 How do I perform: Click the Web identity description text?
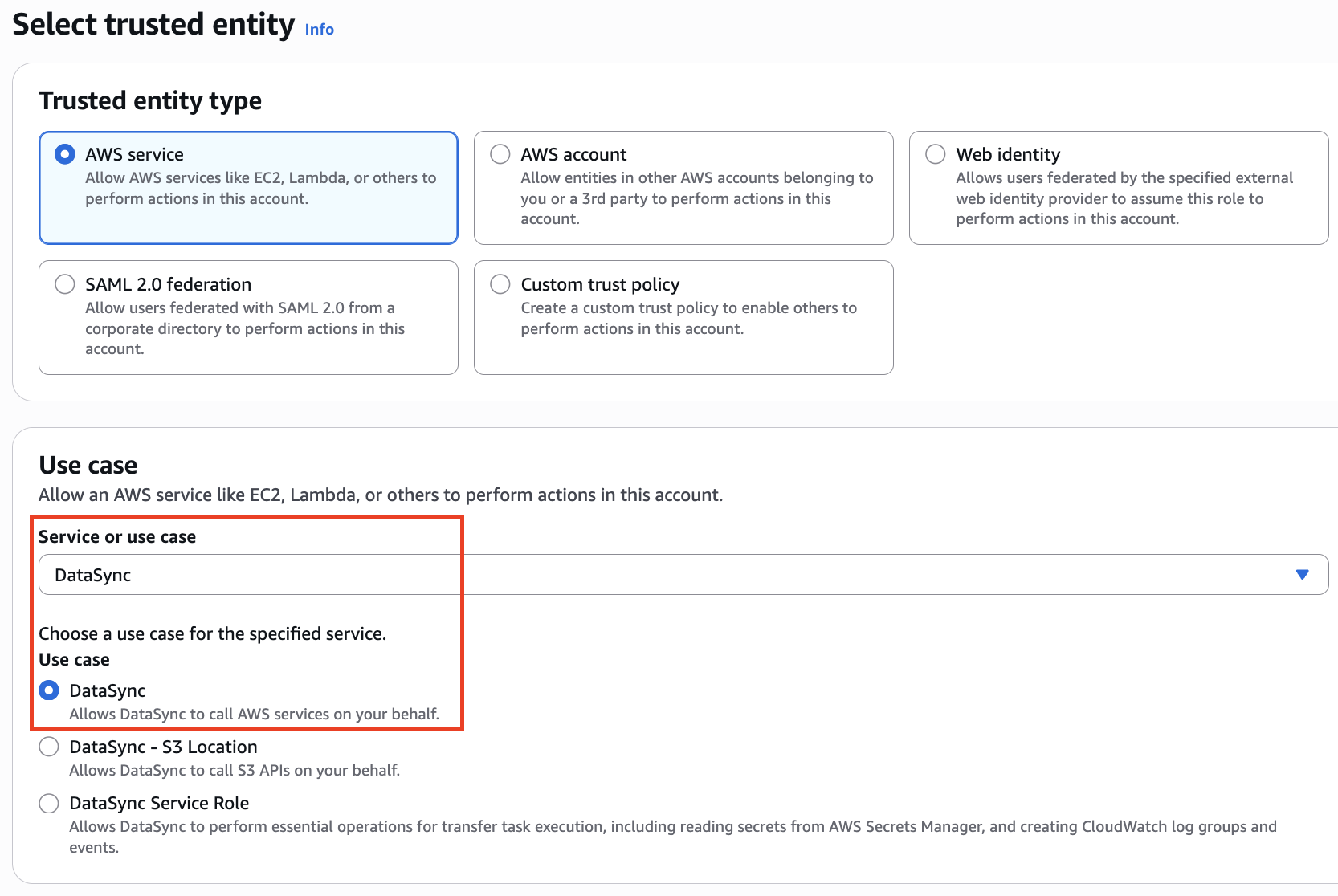tap(1124, 198)
